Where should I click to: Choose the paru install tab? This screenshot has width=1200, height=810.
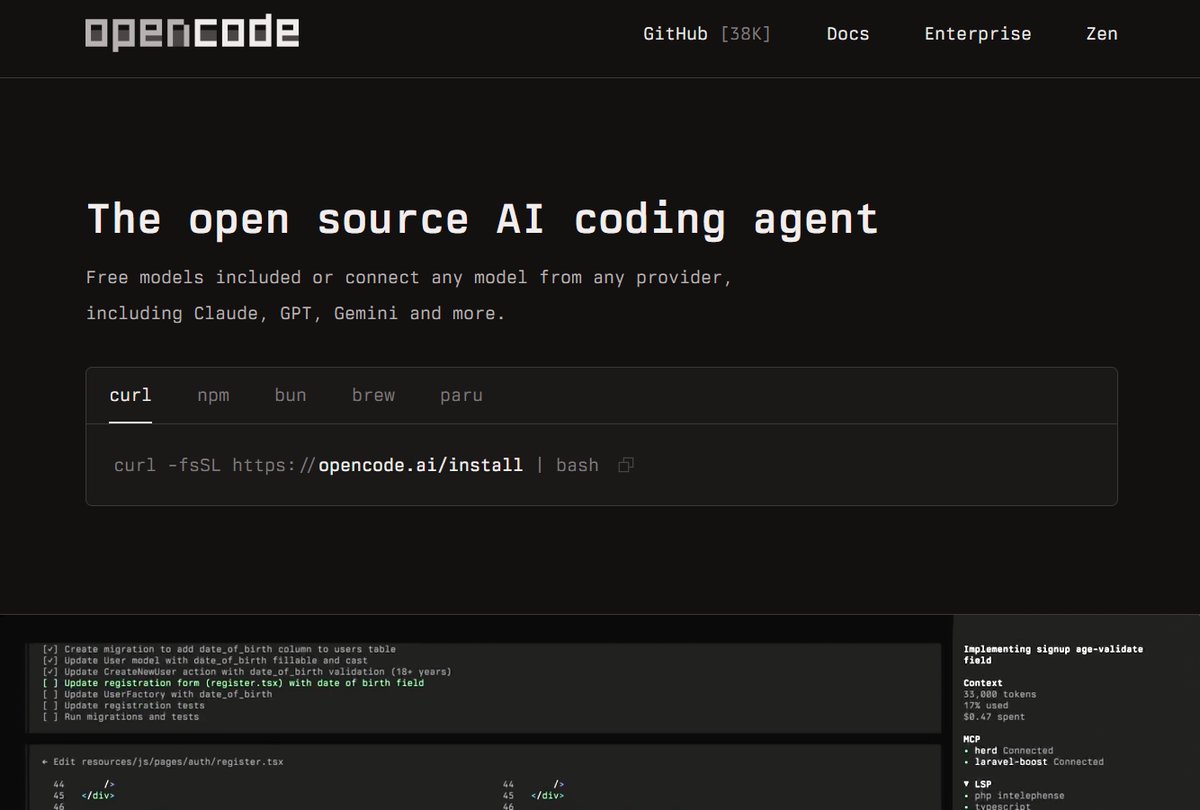coord(461,395)
